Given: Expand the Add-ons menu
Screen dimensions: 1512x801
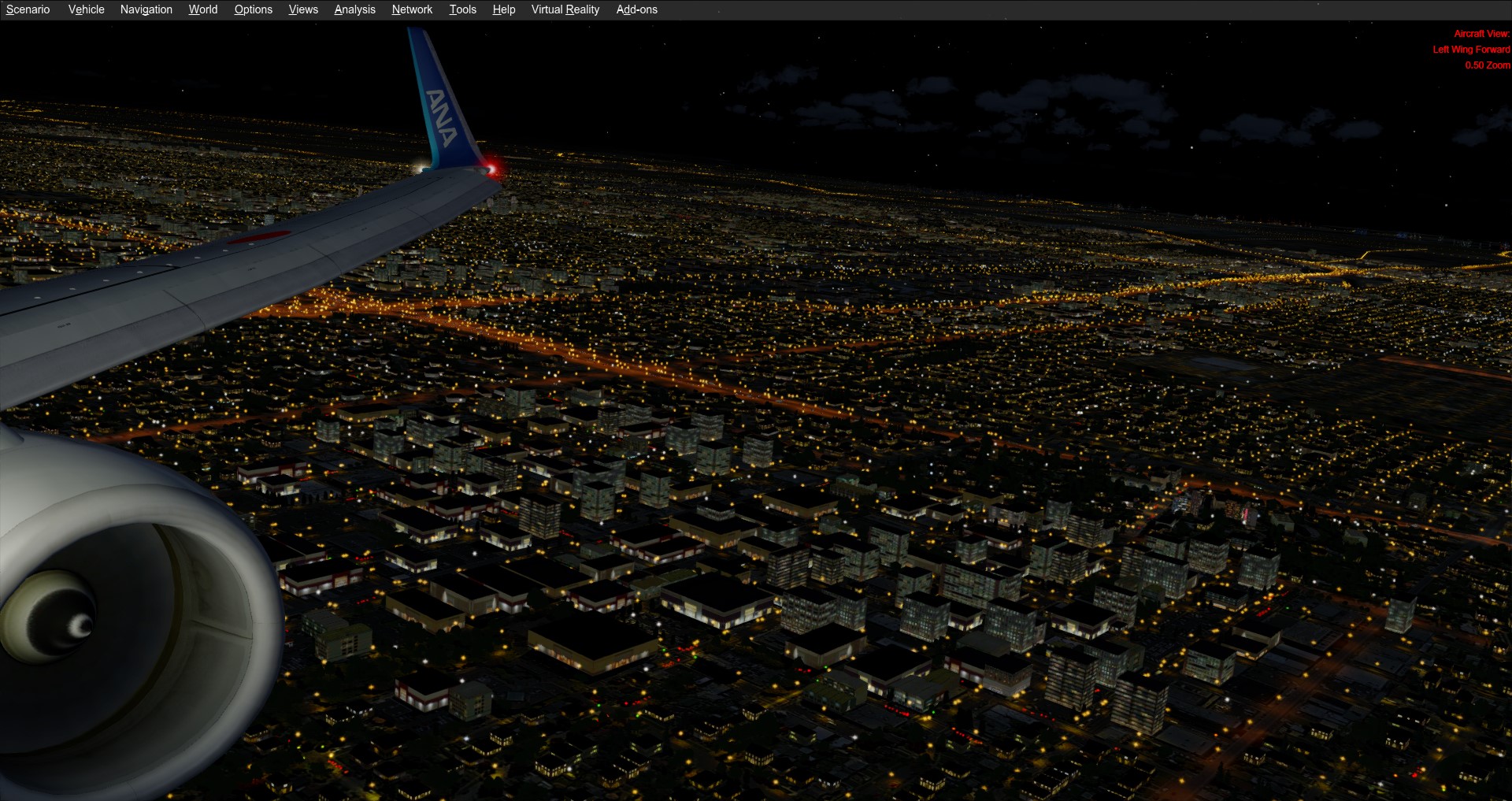Looking at the screenshot, I should 636,9.
